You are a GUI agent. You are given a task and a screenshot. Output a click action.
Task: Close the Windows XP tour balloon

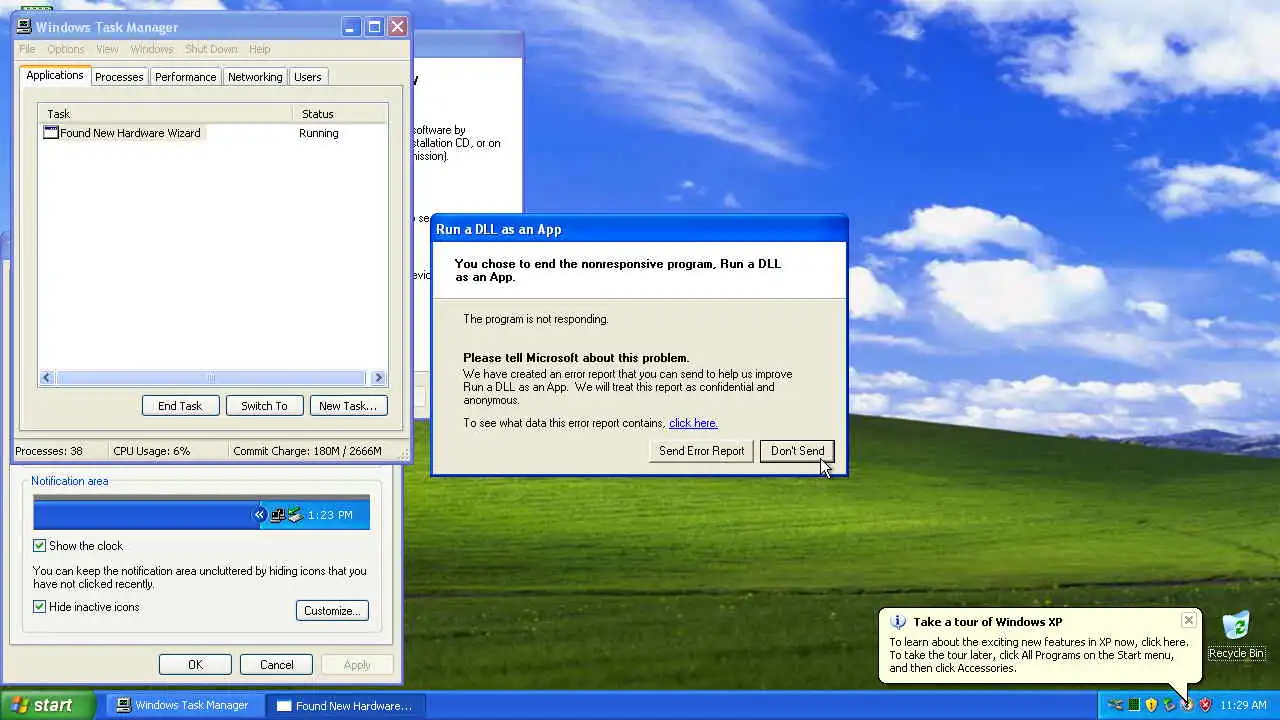point(1188,620)
